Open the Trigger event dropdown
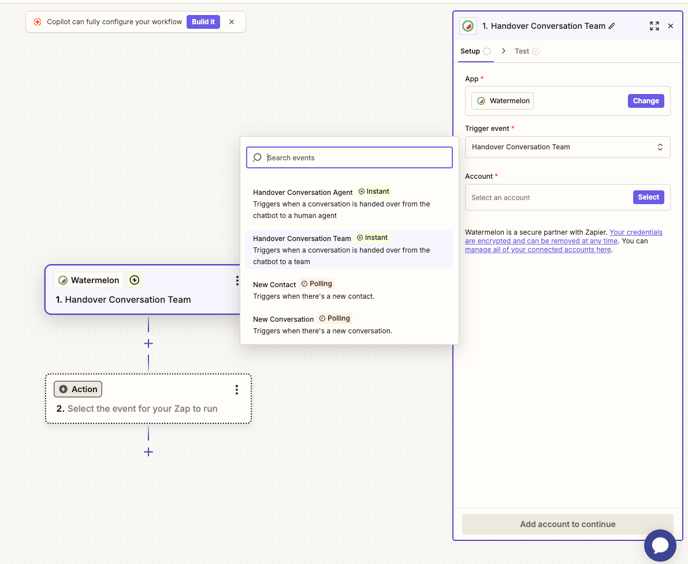Image resolution: width=688 pixels, height=564 pixels. click(x=567, y=147)
